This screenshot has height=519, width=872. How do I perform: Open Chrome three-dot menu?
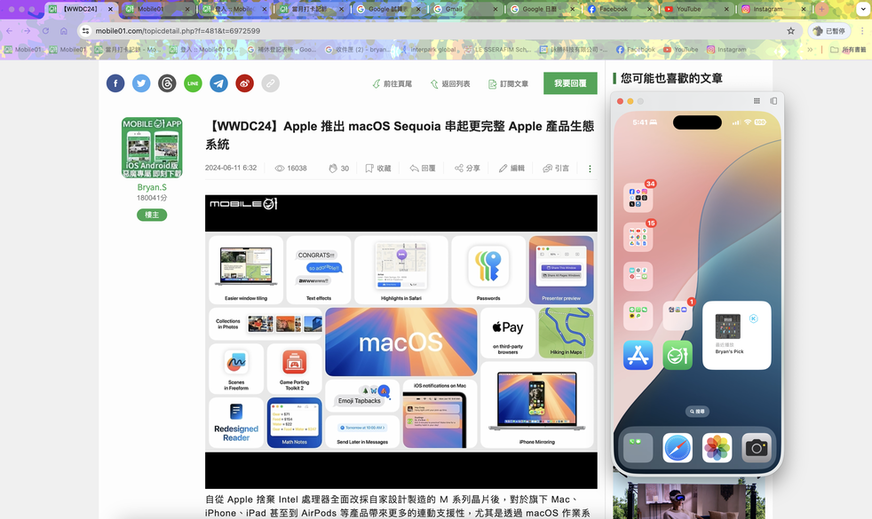tap(863, 31)
